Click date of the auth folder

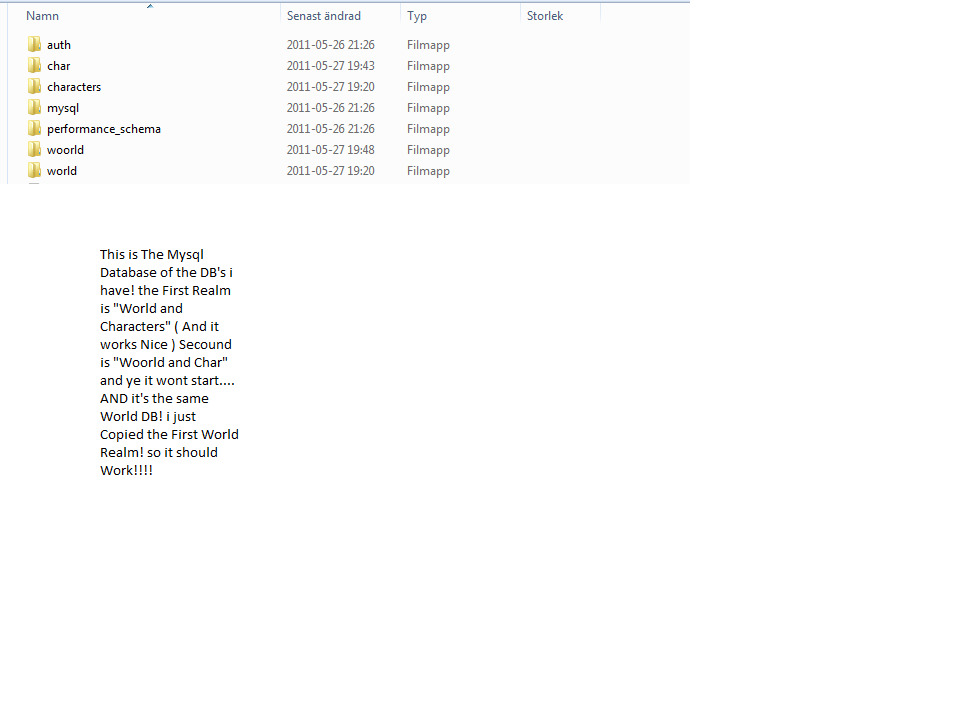331,45
